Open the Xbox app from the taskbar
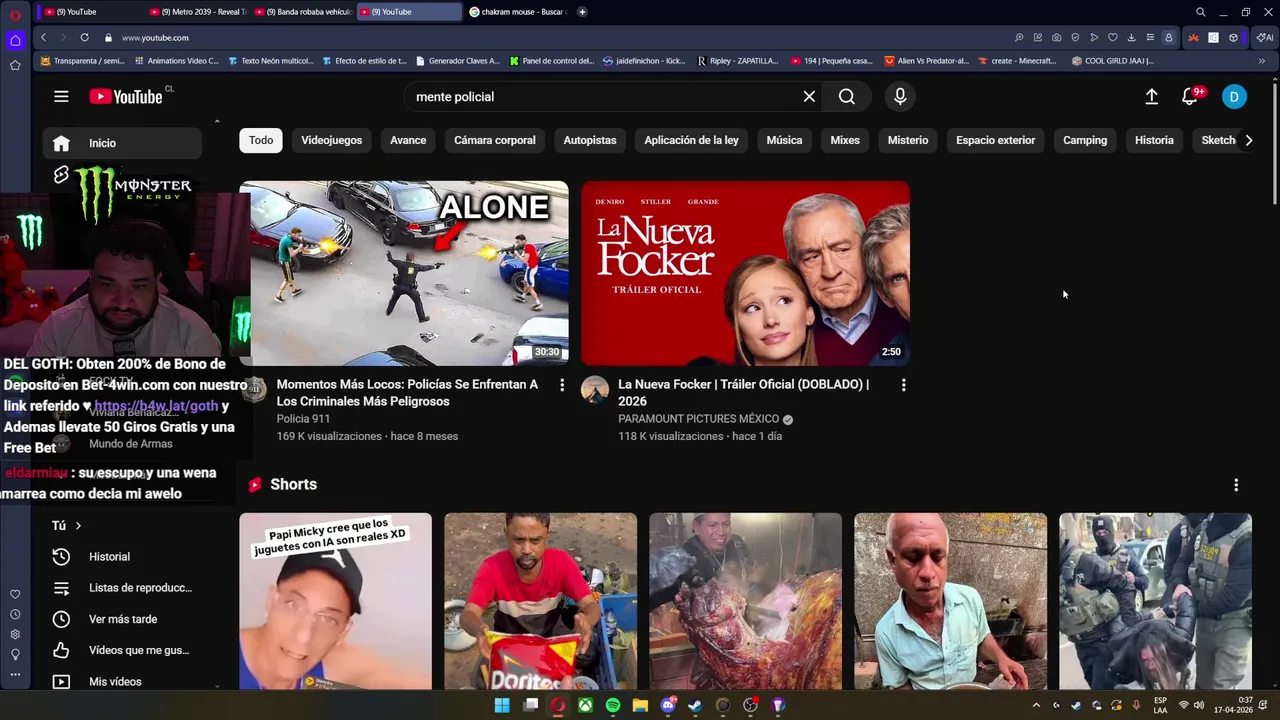1280x720 pixels. pyautogui.click(x=585, y=705)
